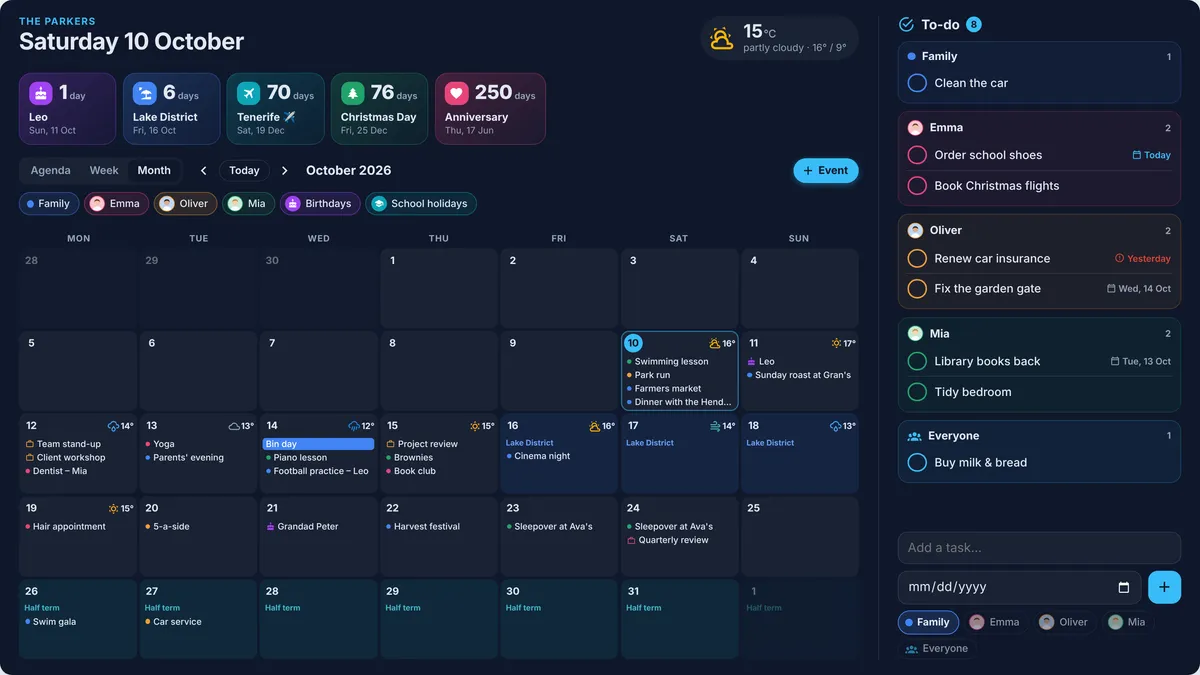This screenshot has width=1200, height=675.
Task: Click the birthday cake icon on Leo's countdown card
Action: (x=41, y=94)
